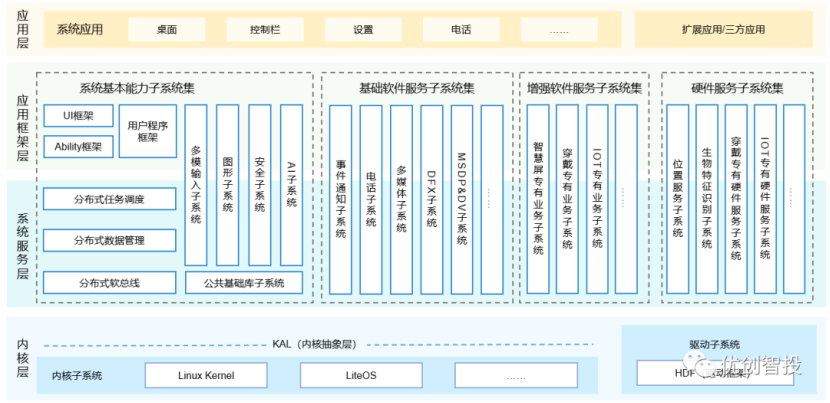Image resolution: width=830 pixels, height=403 pixels.
Task: Click the 生物特征识别子系统 box
Action: point(707,199)
